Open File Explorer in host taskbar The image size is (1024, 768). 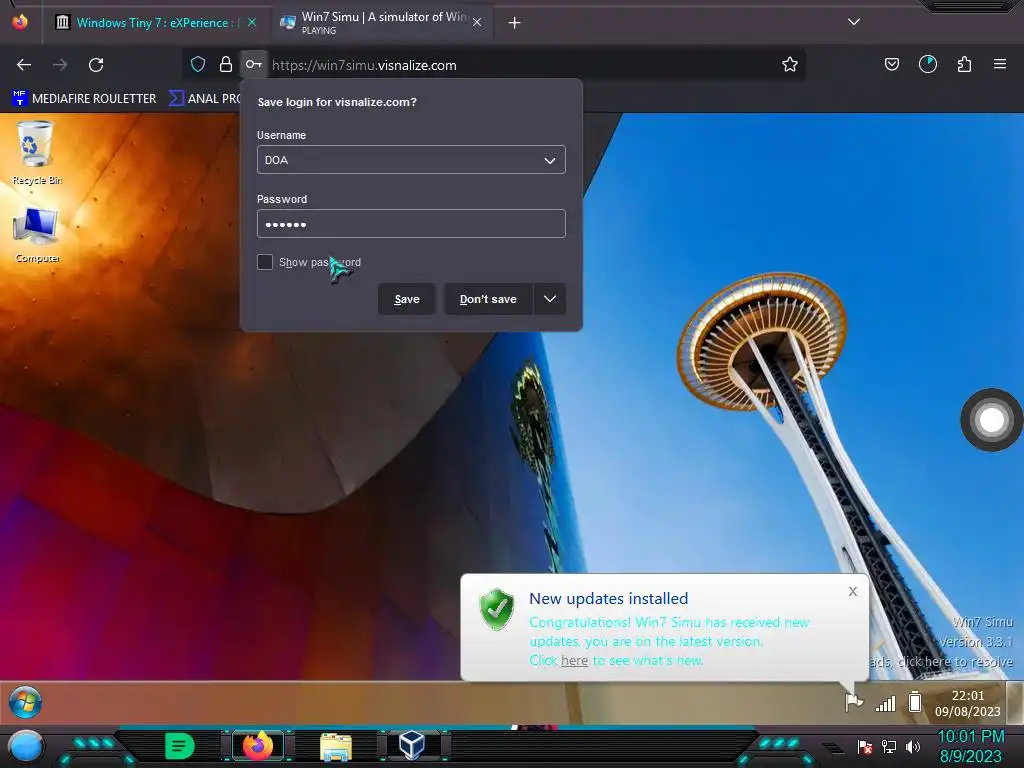336,746
